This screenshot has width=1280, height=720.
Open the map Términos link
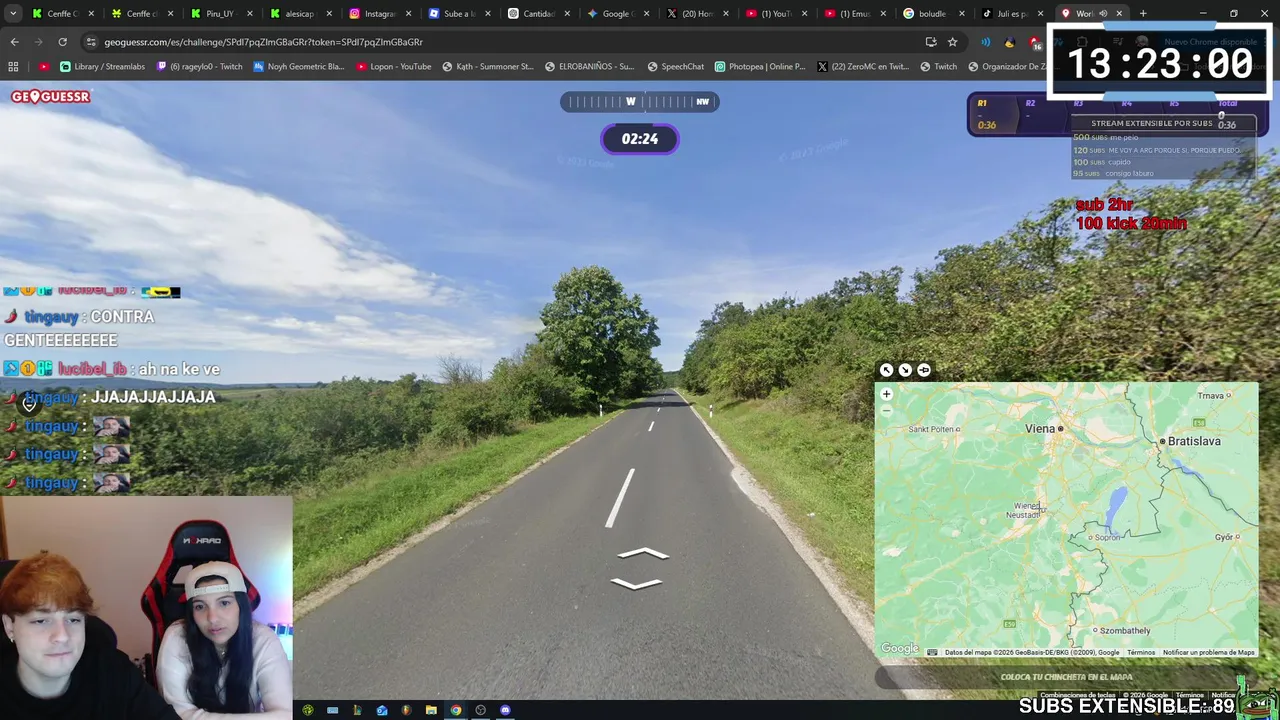point(1141,653)
